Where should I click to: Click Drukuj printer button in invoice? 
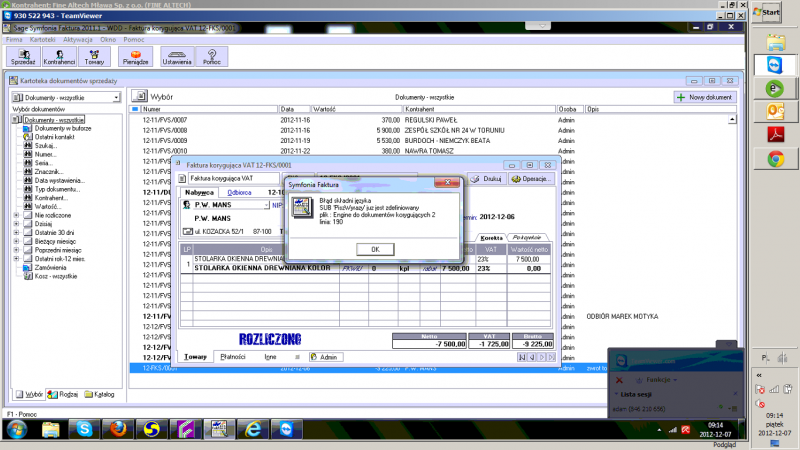(486, 179)
